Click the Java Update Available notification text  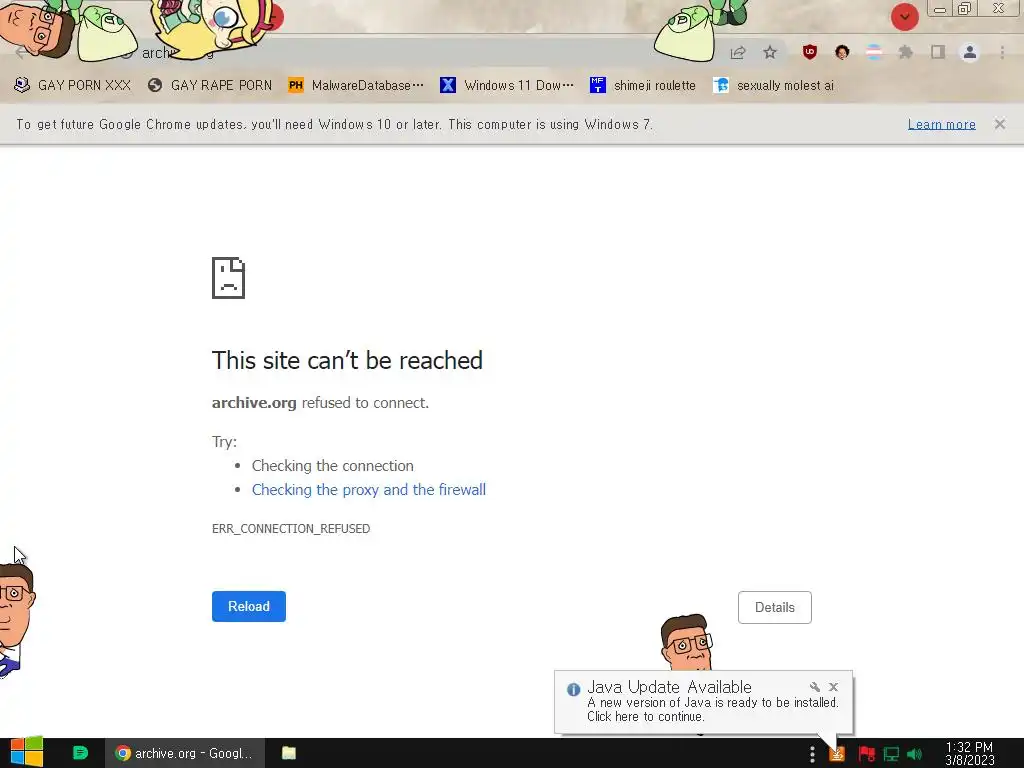pyautogui.click(x=669, y=687)
